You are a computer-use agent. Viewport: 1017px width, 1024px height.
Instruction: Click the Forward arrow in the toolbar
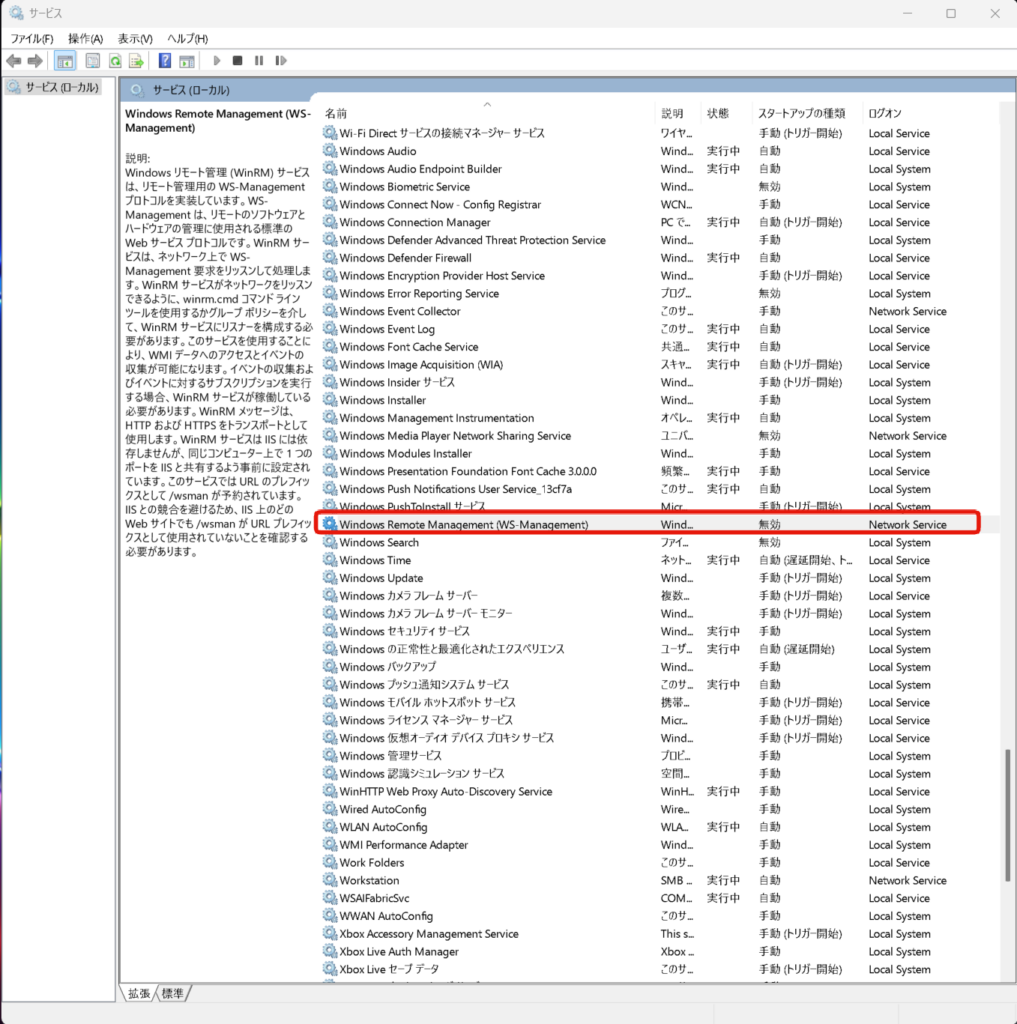click(35, 61)
